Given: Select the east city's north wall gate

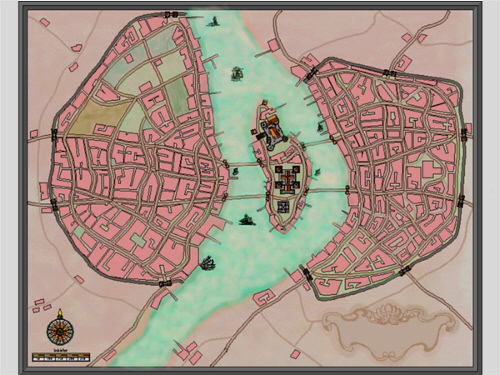Looking at the screenshot, I should tap(389, 72).
